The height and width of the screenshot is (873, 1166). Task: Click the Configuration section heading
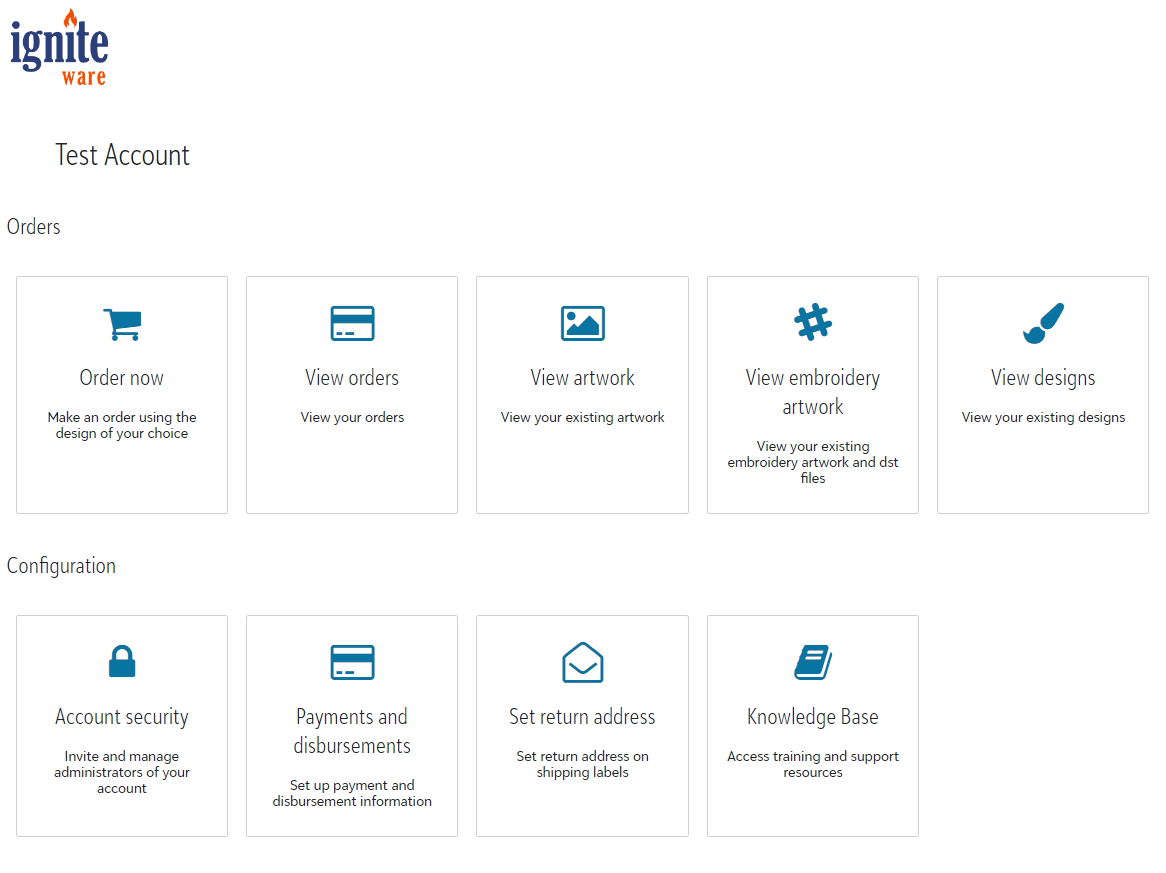[61, 567]
